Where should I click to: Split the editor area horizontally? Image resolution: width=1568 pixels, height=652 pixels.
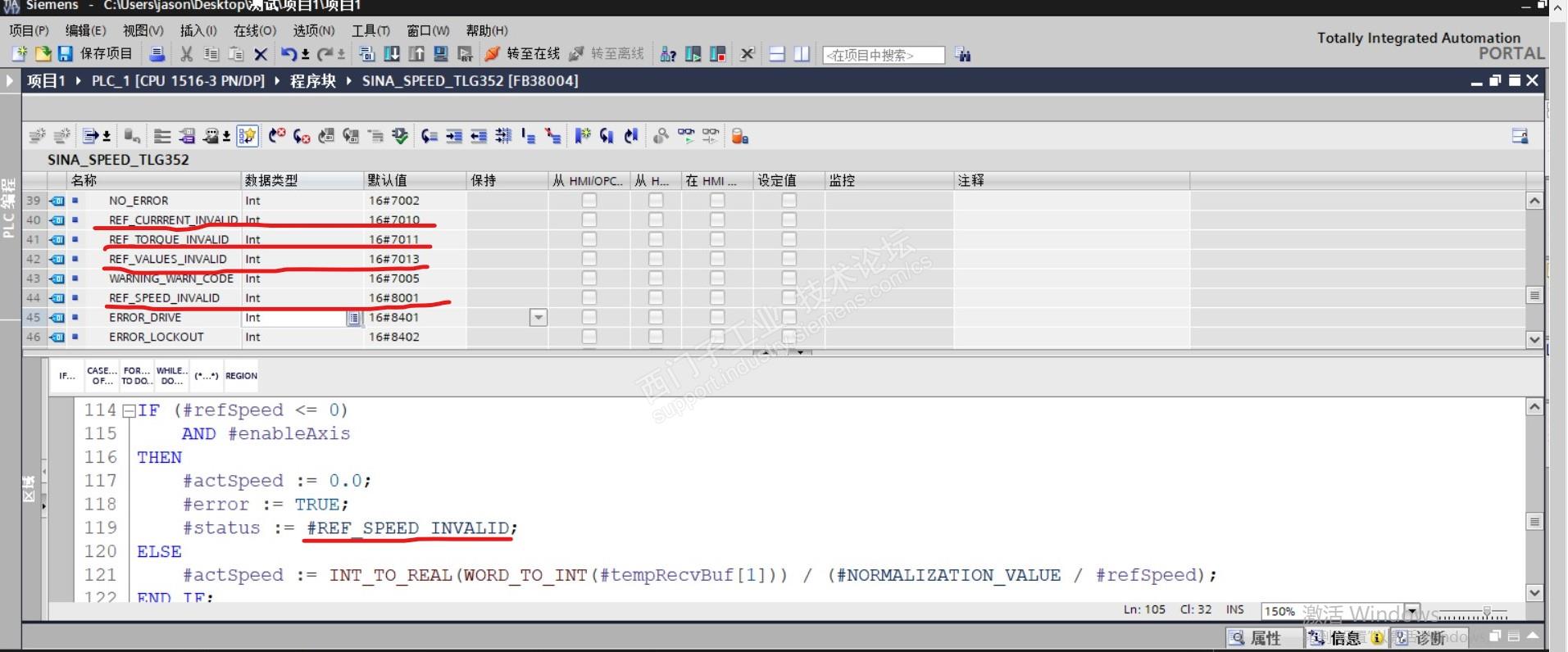coord(777,54)
